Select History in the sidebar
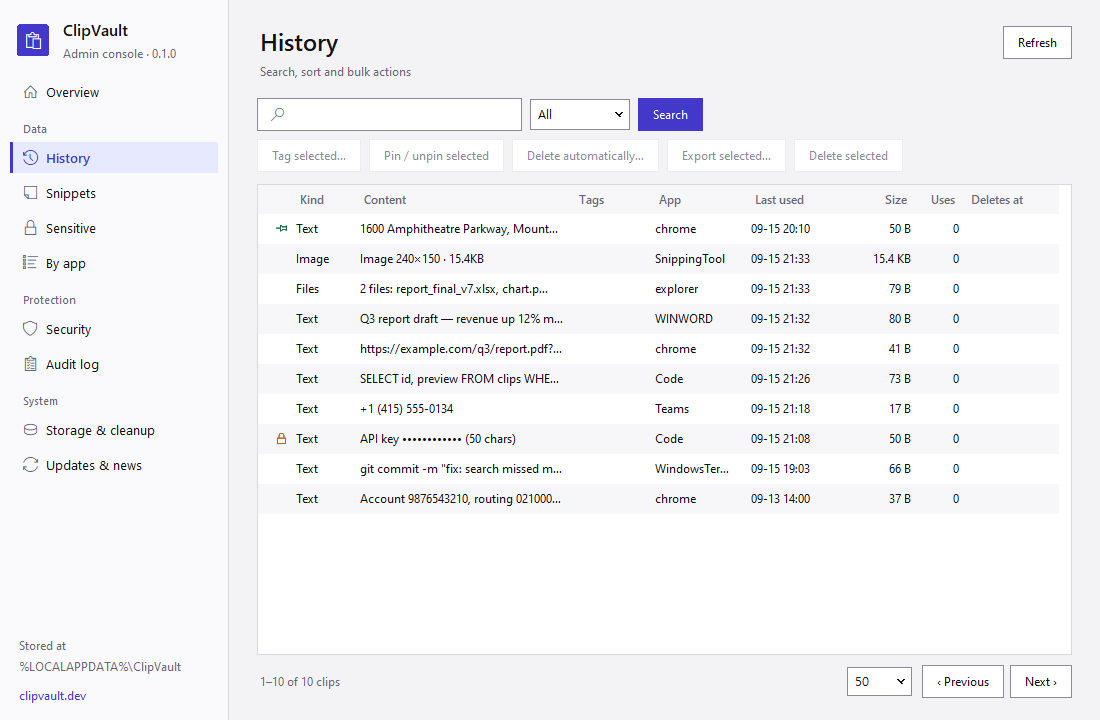This screenshot has width=1100, height=720. tap(114, 158)
